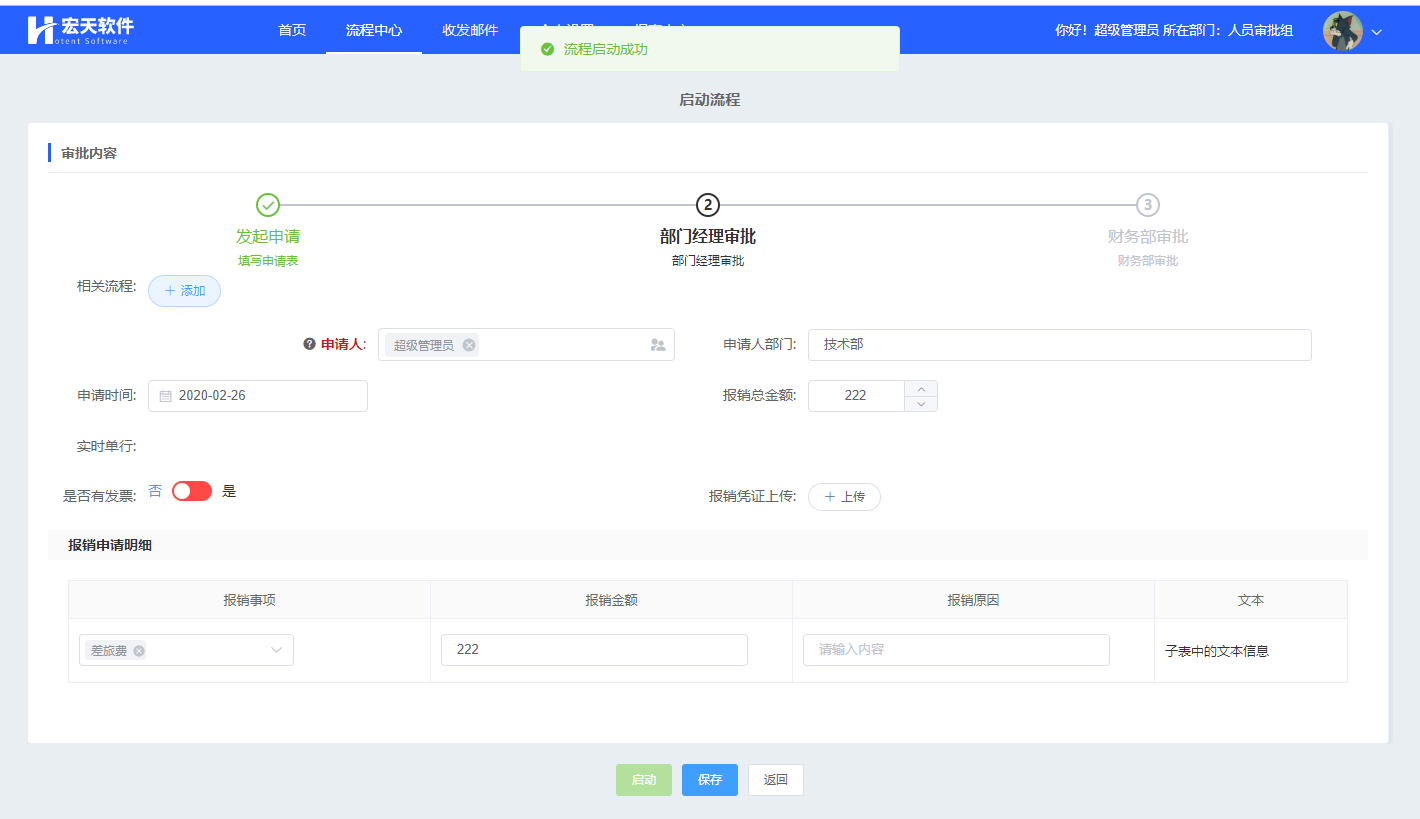Click the 宏天软件 logo
This screenshot has height=819, width=1420.
80,30
